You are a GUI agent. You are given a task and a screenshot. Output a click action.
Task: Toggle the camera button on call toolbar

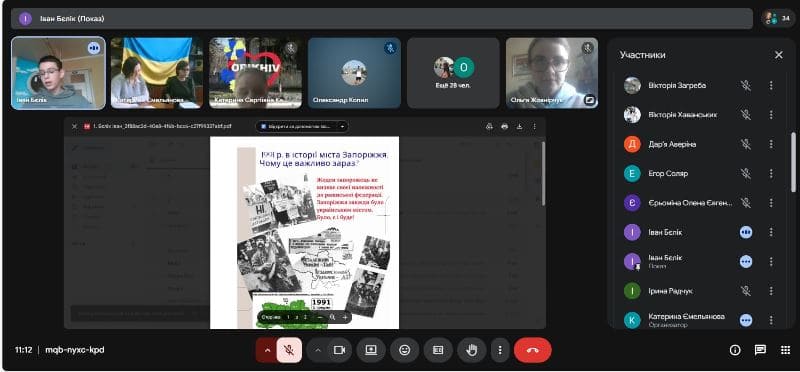coord(339,350)
